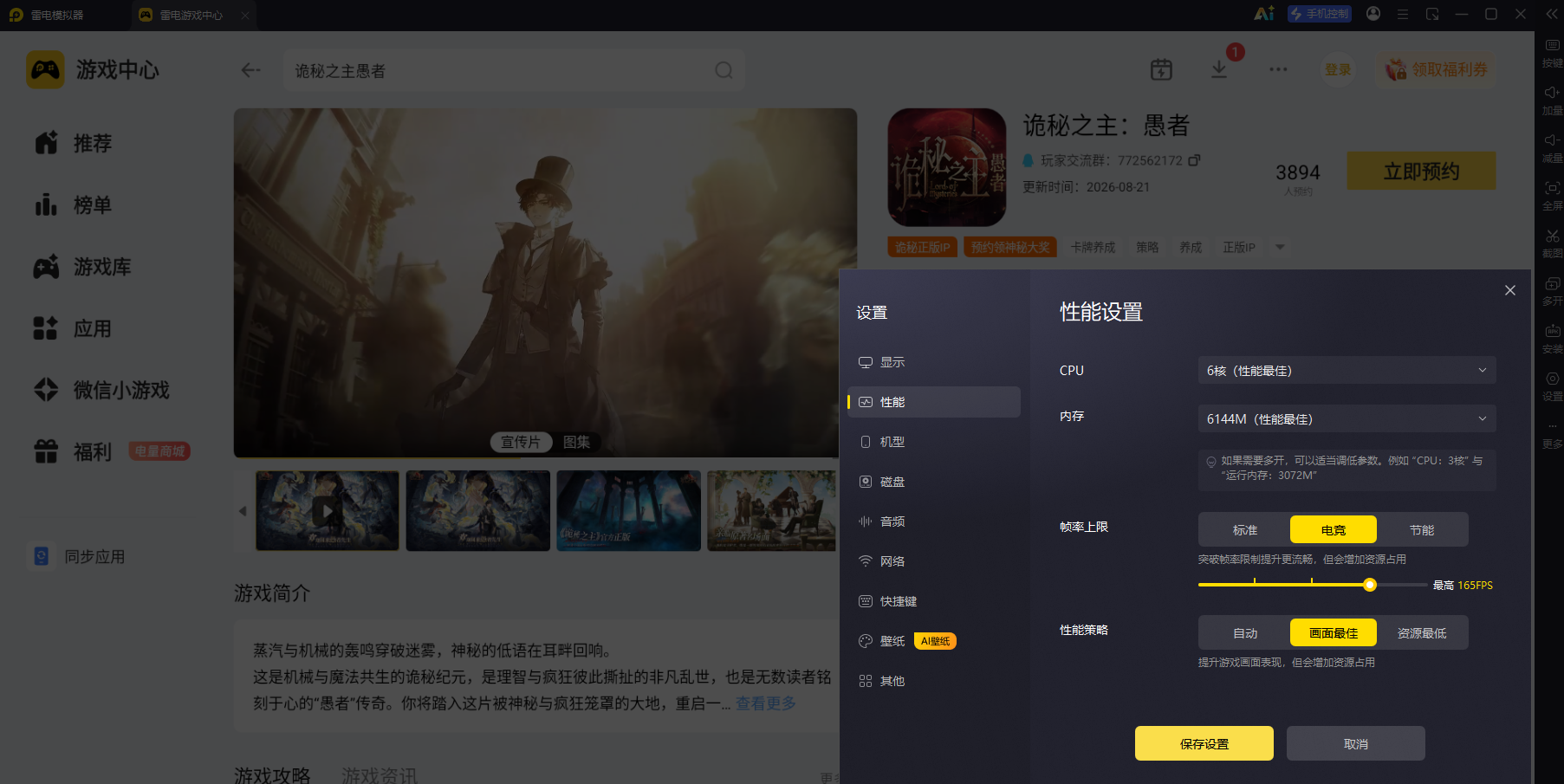Open the 内存 memory dropdown

[1347, 418]
